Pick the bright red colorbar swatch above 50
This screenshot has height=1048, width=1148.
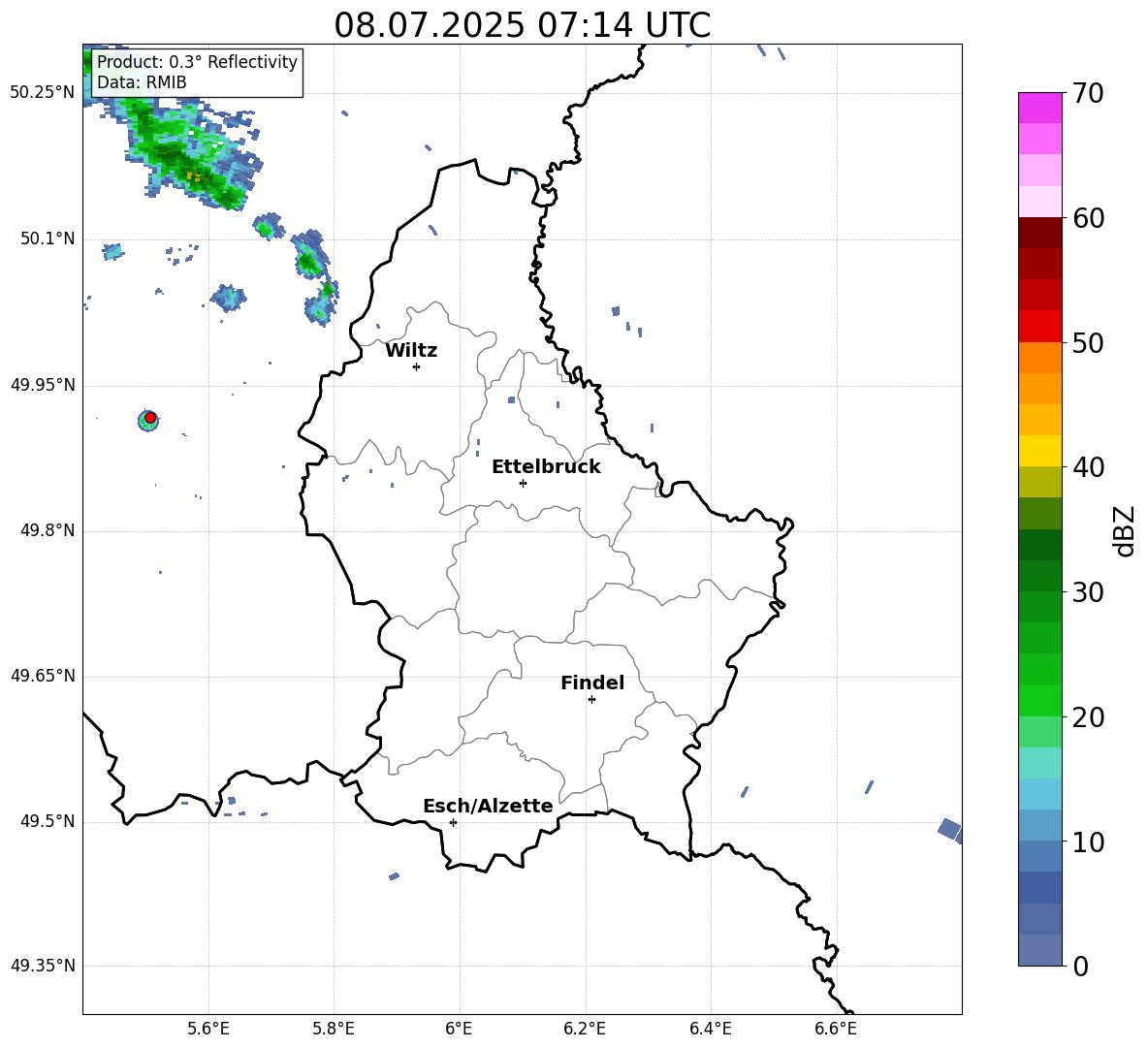click(1039, 327)
